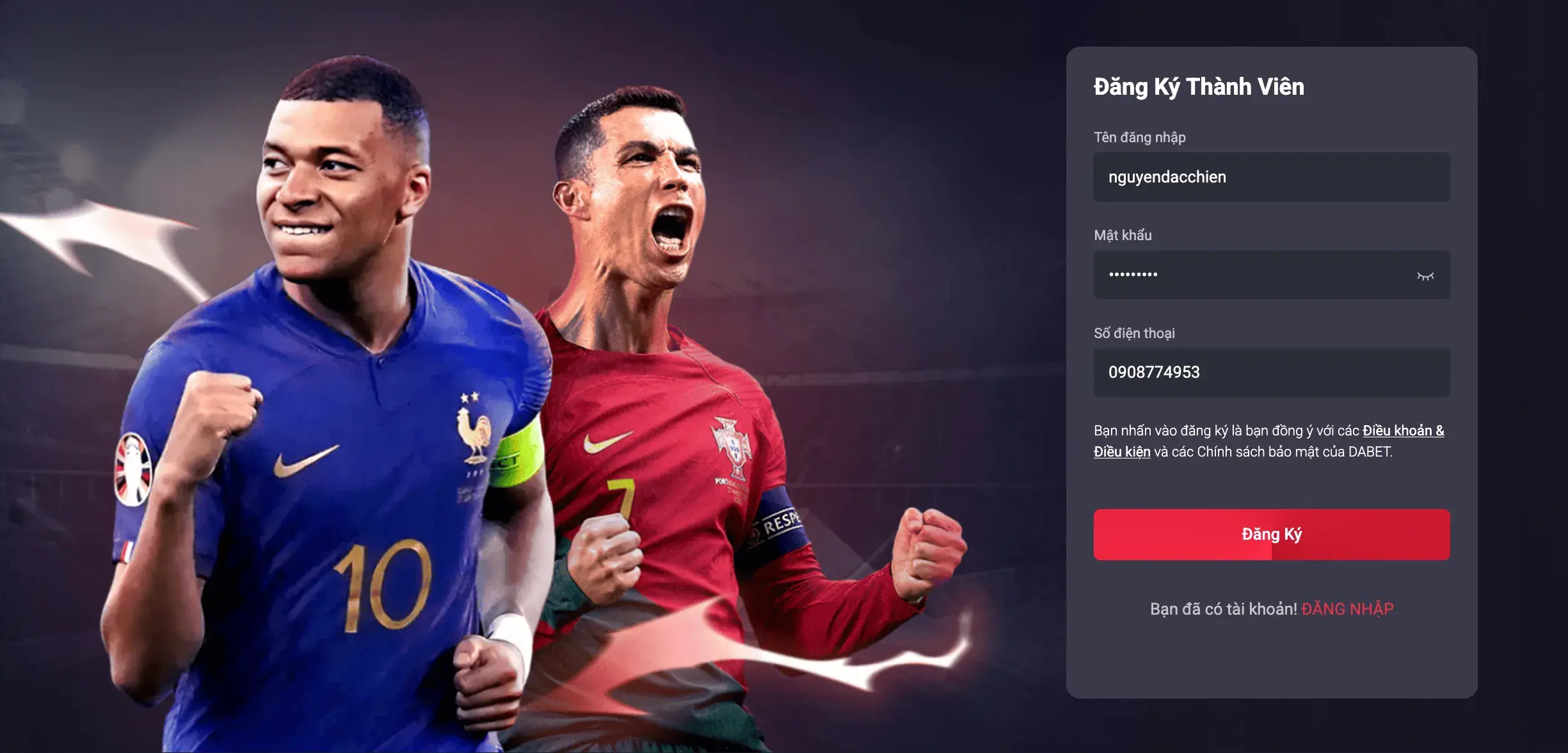The image size is (1568, 753).
Task: Click the Mật khẩu field label
Action: coord(1123,236)
